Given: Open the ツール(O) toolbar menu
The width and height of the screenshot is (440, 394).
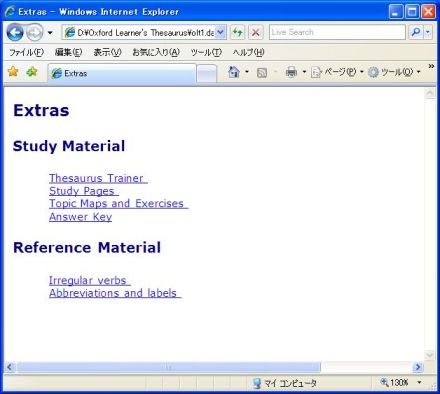Looking at the screenshot, I should (394, 72).
